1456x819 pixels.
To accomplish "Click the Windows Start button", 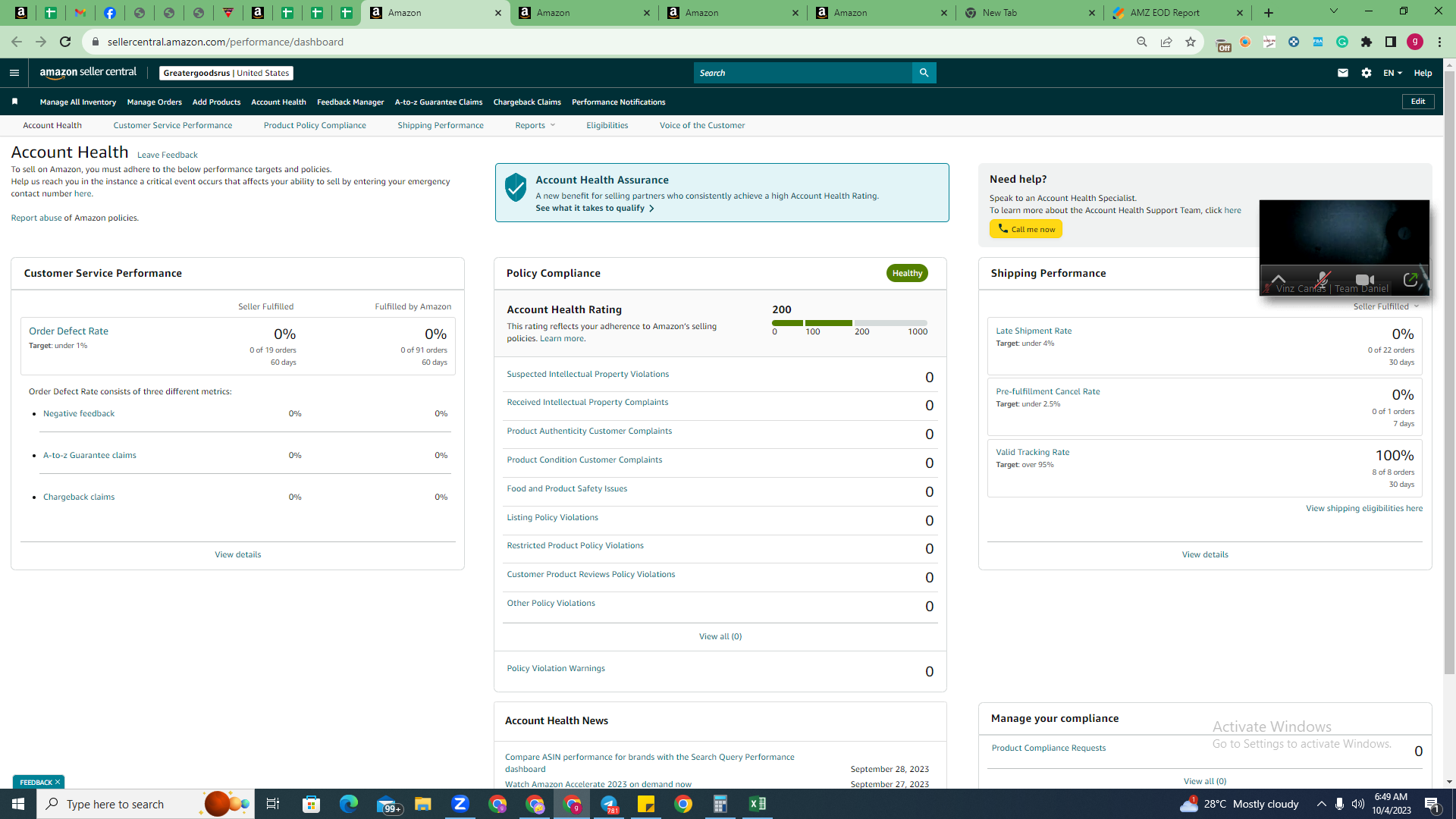I will pos(18,804).
